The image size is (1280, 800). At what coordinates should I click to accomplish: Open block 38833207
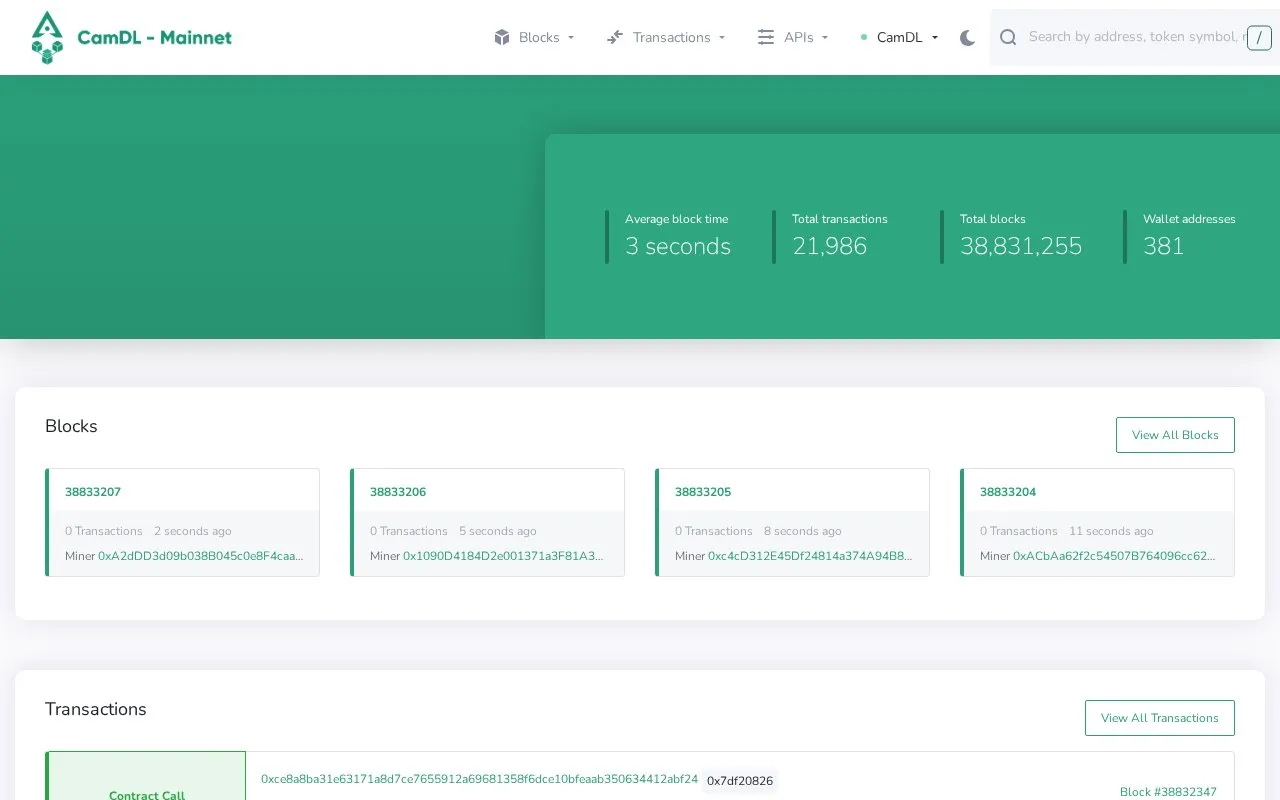[x=93, y=492]
